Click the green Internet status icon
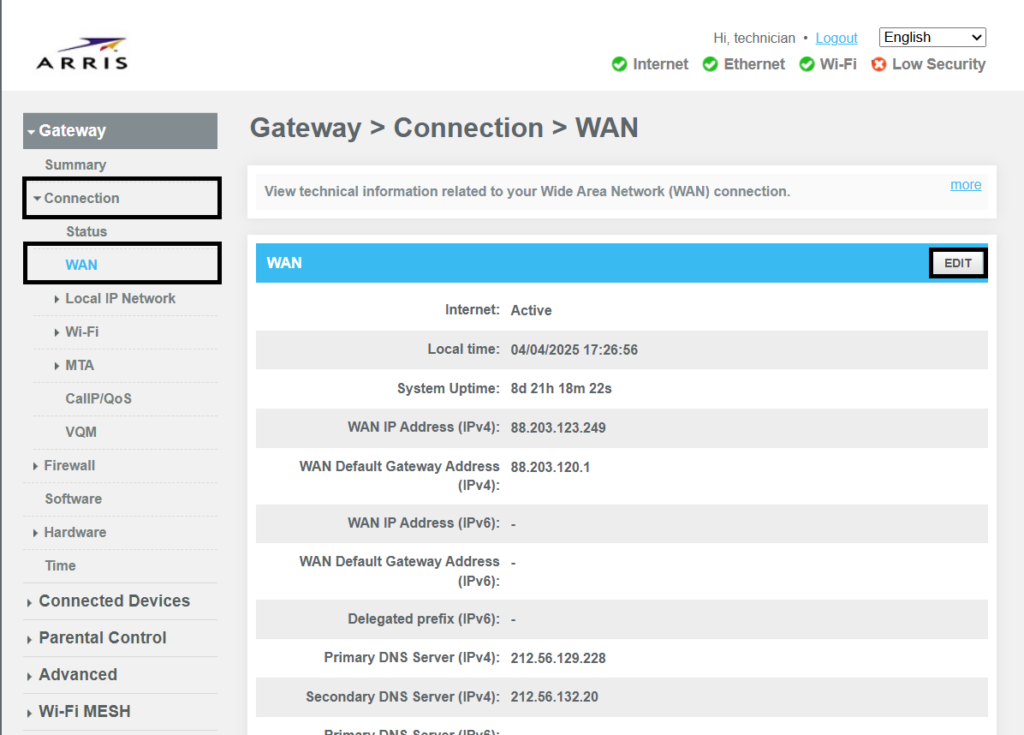The height and width of the screenshot is (735, 1024). [621, 64]
